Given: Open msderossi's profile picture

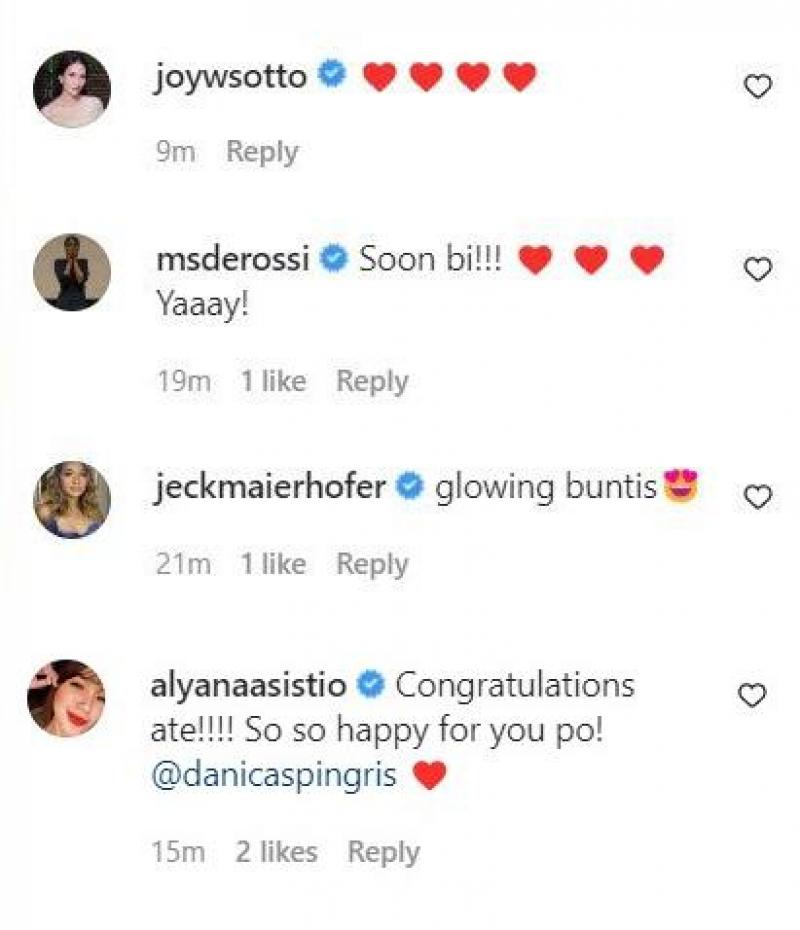Looking at the screenshot, I should tap(72, 272).
